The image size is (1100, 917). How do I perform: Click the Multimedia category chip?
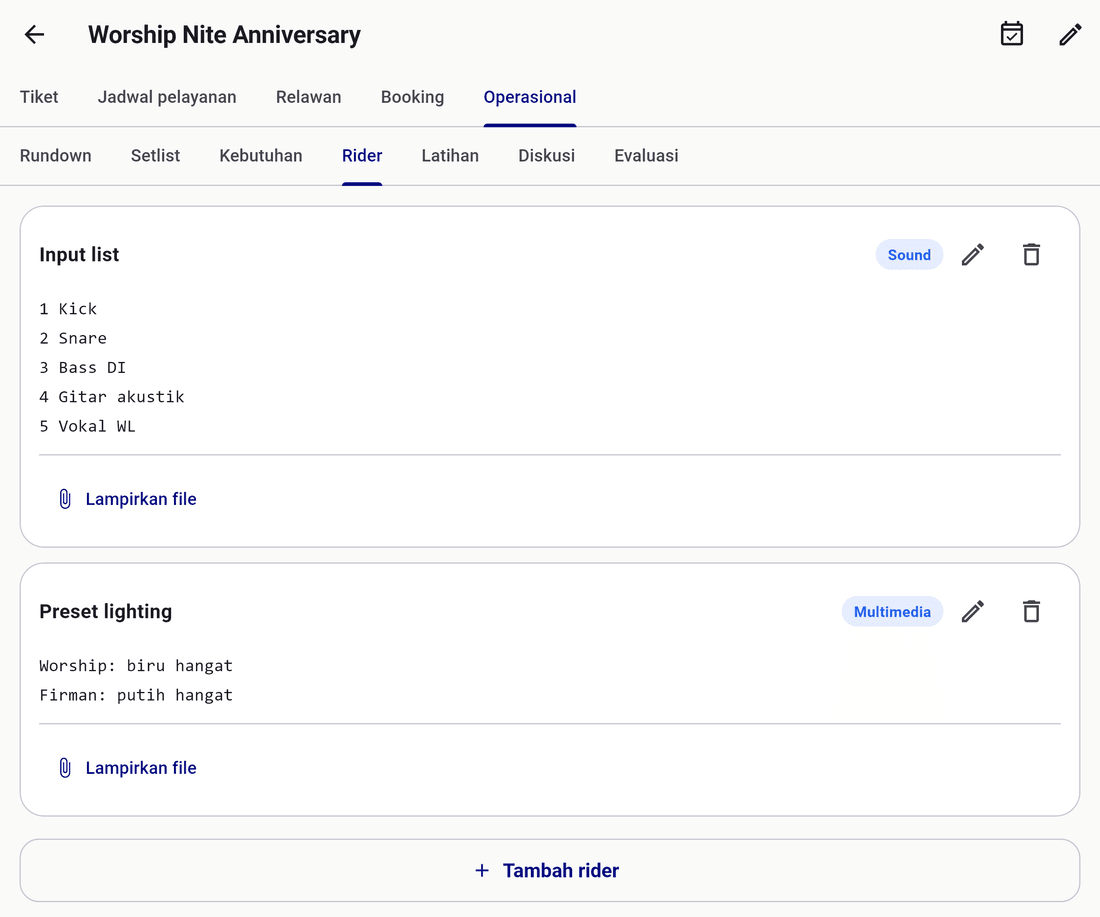pyautogui.click(x=892, y=612)
